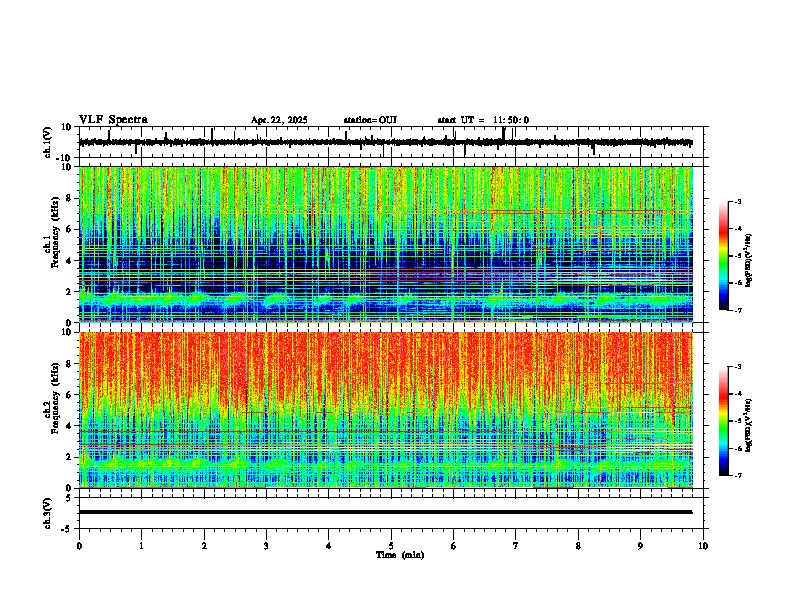Click the '-7' label on ch.2 color scale
This screenshot has width=792, height=612.
[738, 475]
